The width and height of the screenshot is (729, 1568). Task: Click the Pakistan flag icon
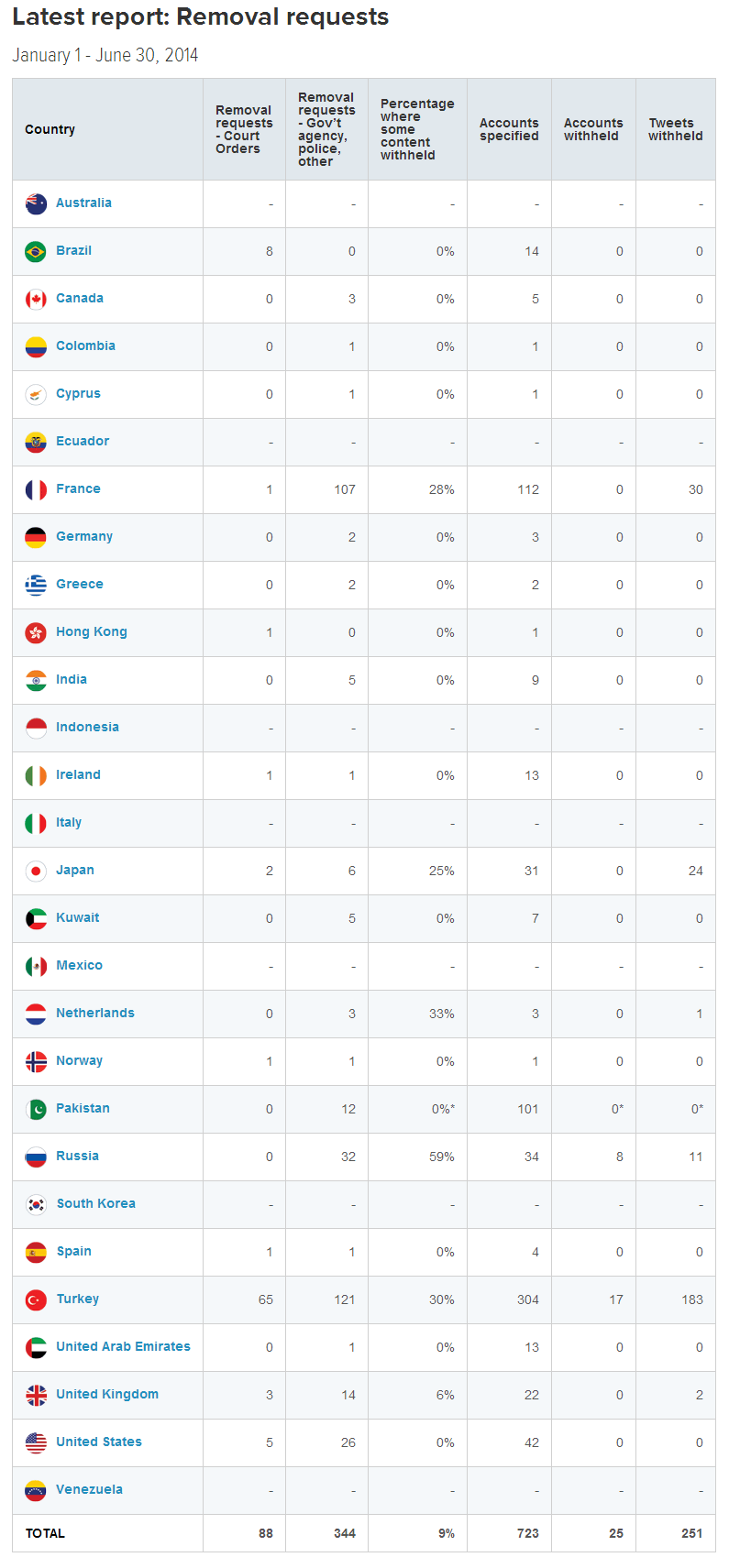36,1109
